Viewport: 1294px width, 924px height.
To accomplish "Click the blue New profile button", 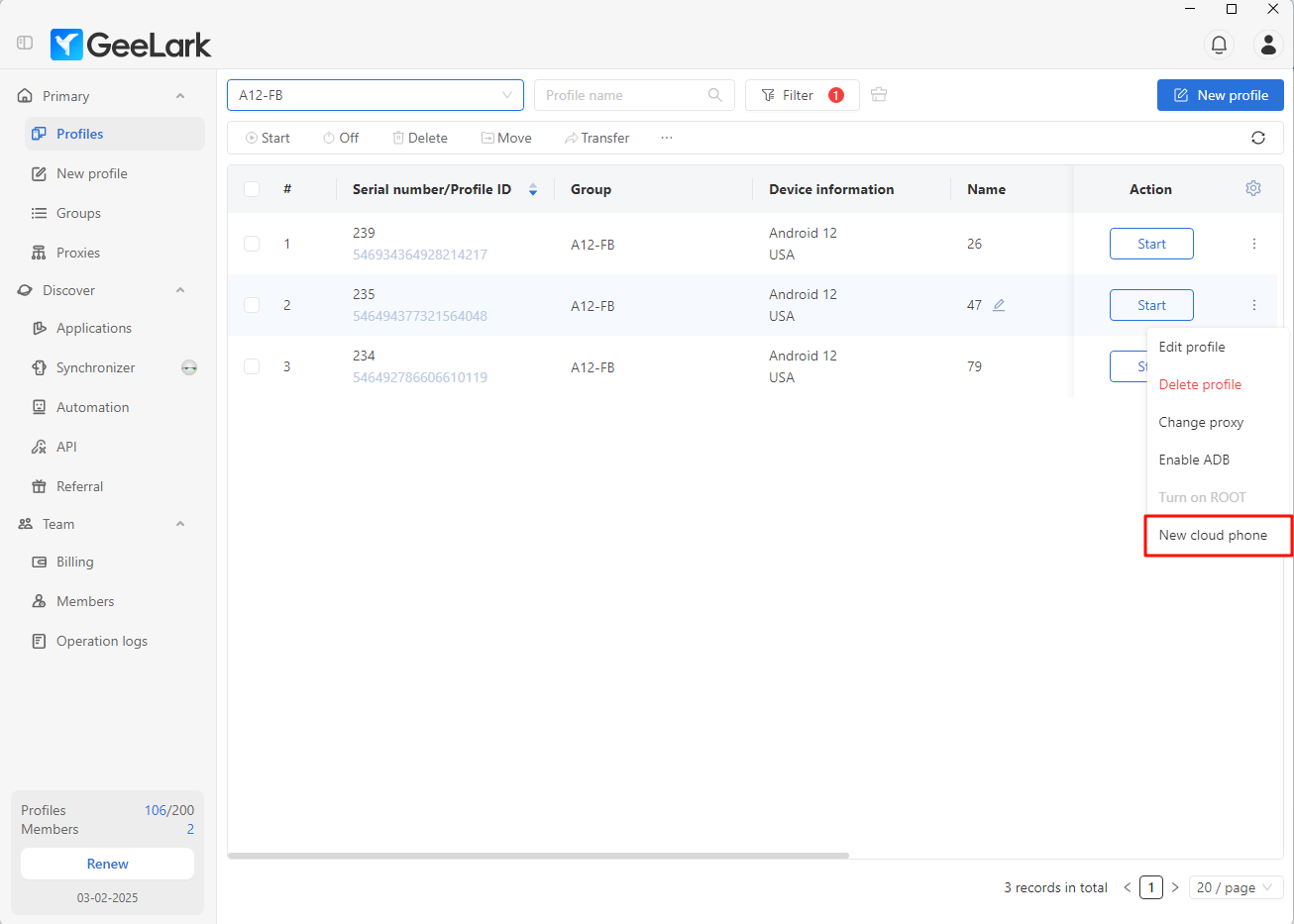I will [1221, 95].
